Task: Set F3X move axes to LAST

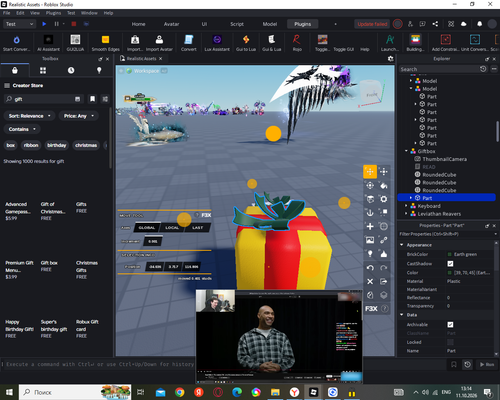Action: (197, 228)
